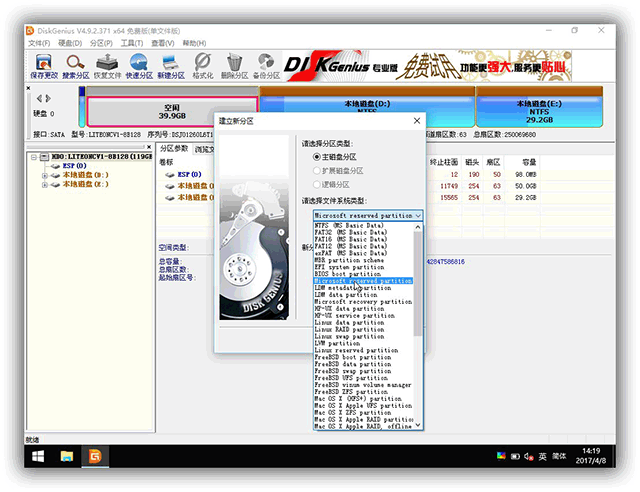
Task: Click the HD0 disk icon in tree
Action: coord(44,157)
